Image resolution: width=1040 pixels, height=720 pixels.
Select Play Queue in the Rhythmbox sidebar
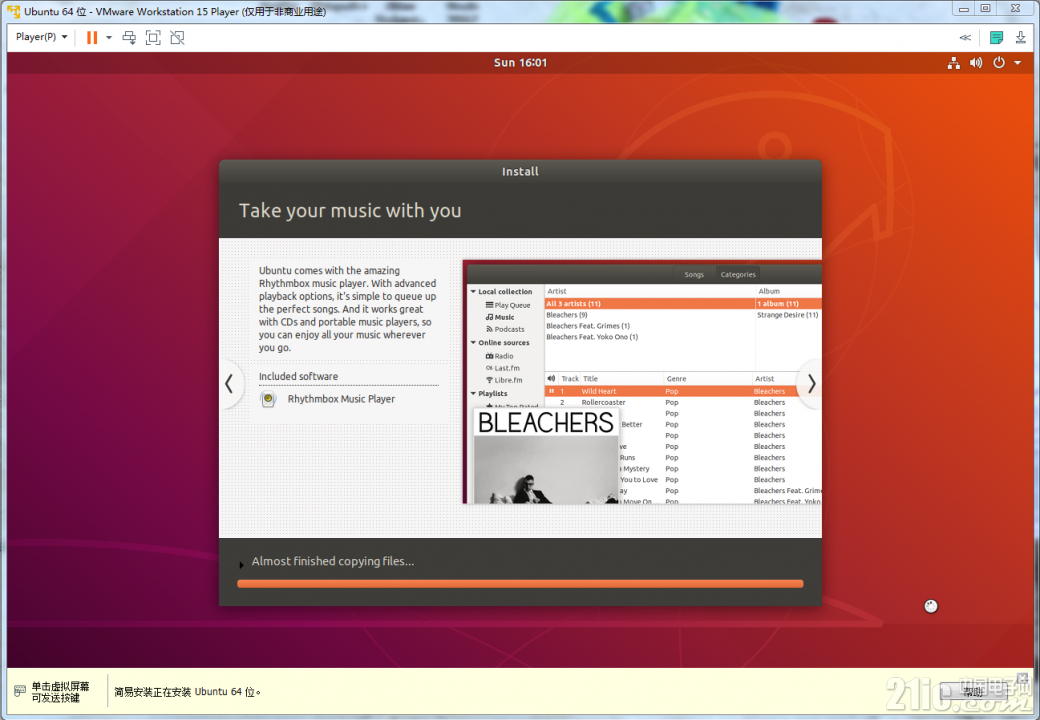[x=508, y=305]
